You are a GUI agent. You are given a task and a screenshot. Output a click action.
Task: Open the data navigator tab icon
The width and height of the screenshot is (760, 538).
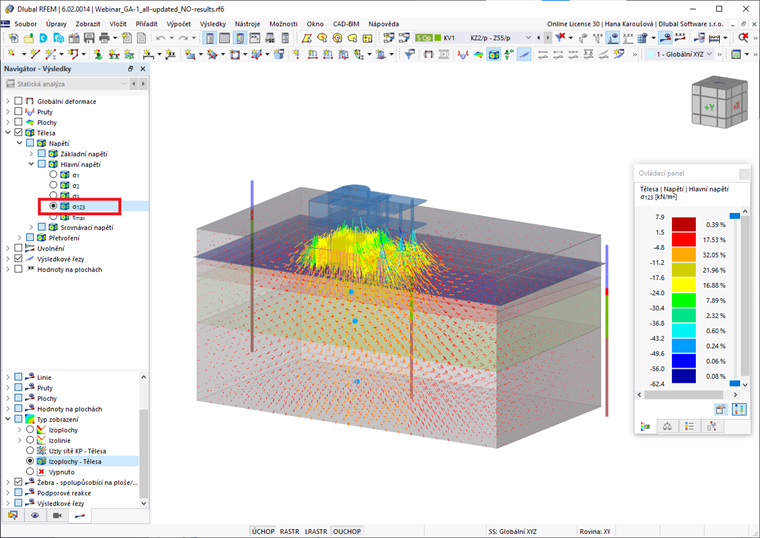(x=13, y=515)
